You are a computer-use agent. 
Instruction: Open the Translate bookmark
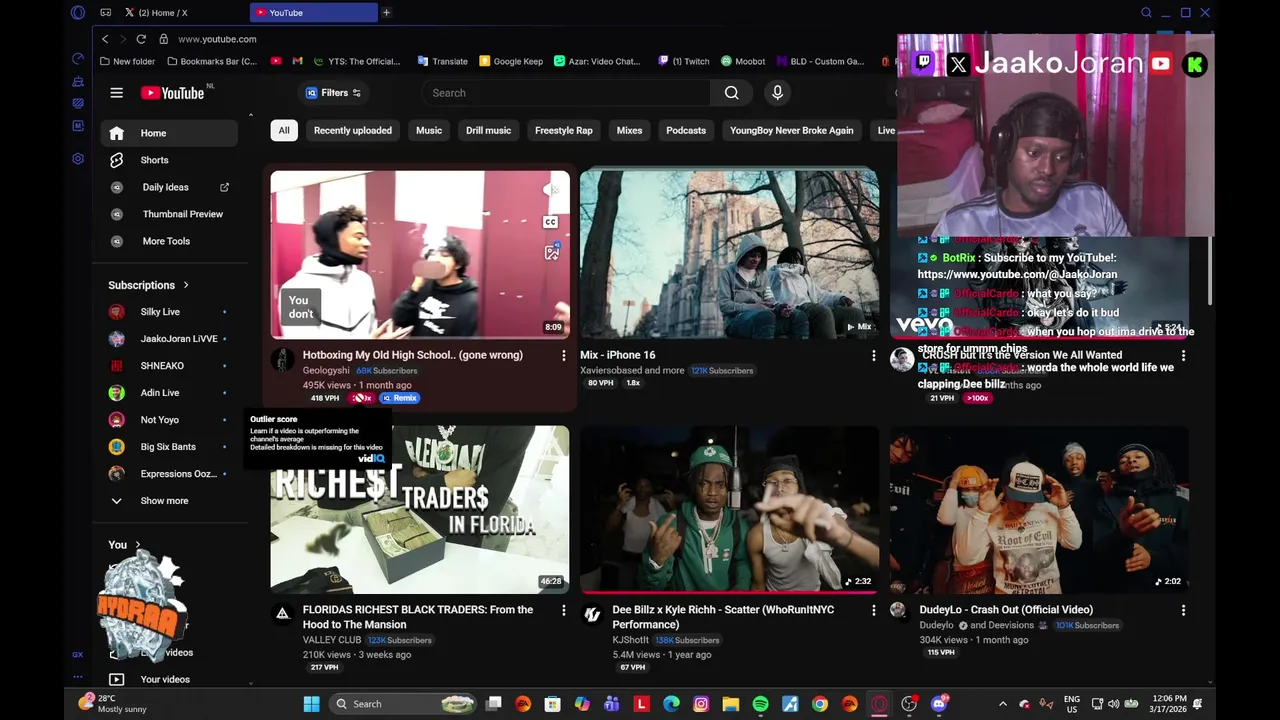tap(442, 61)
